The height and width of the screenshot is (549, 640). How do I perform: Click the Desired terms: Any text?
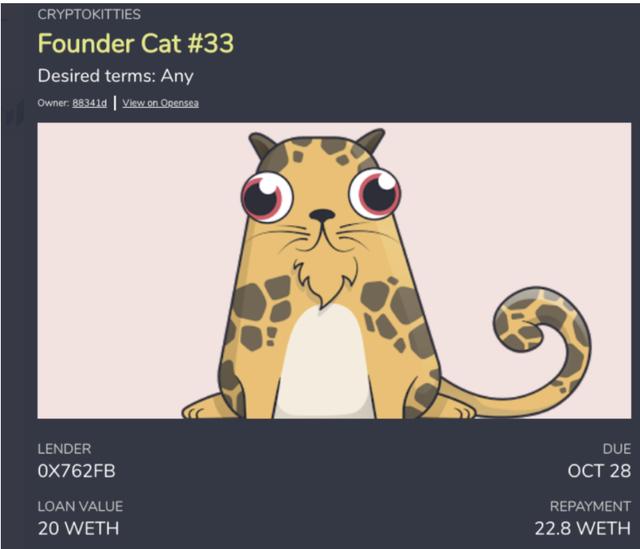click(x=116, y=76)
